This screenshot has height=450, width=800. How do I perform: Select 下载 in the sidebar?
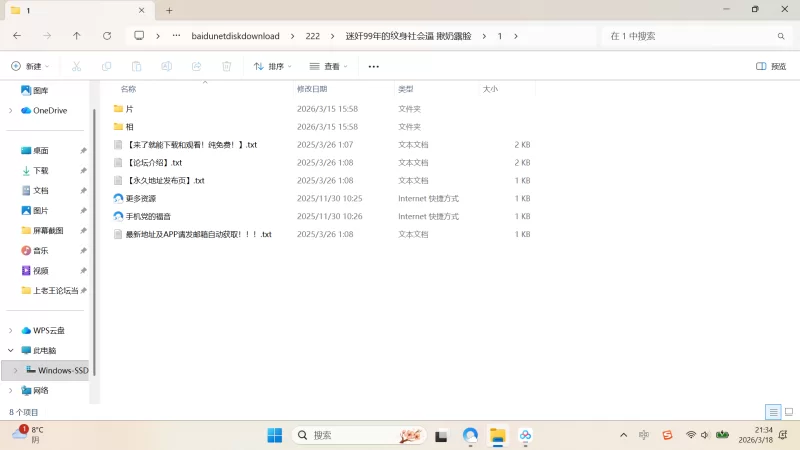coord(40,171)
